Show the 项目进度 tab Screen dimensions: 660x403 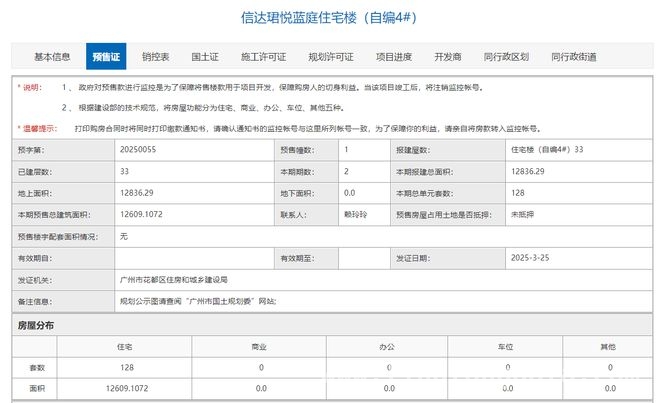[394, 57]
